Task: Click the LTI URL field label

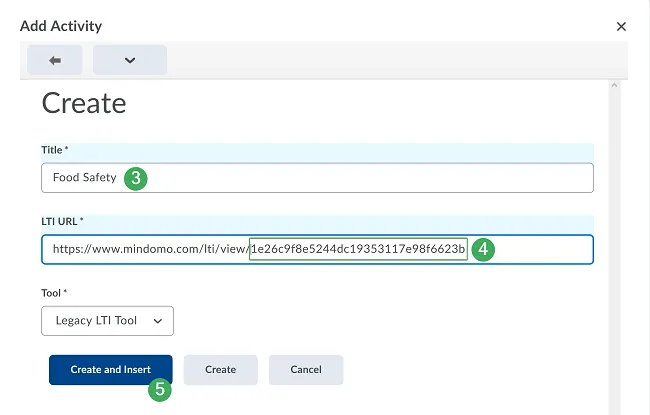Action: click(x=62, y=220)
